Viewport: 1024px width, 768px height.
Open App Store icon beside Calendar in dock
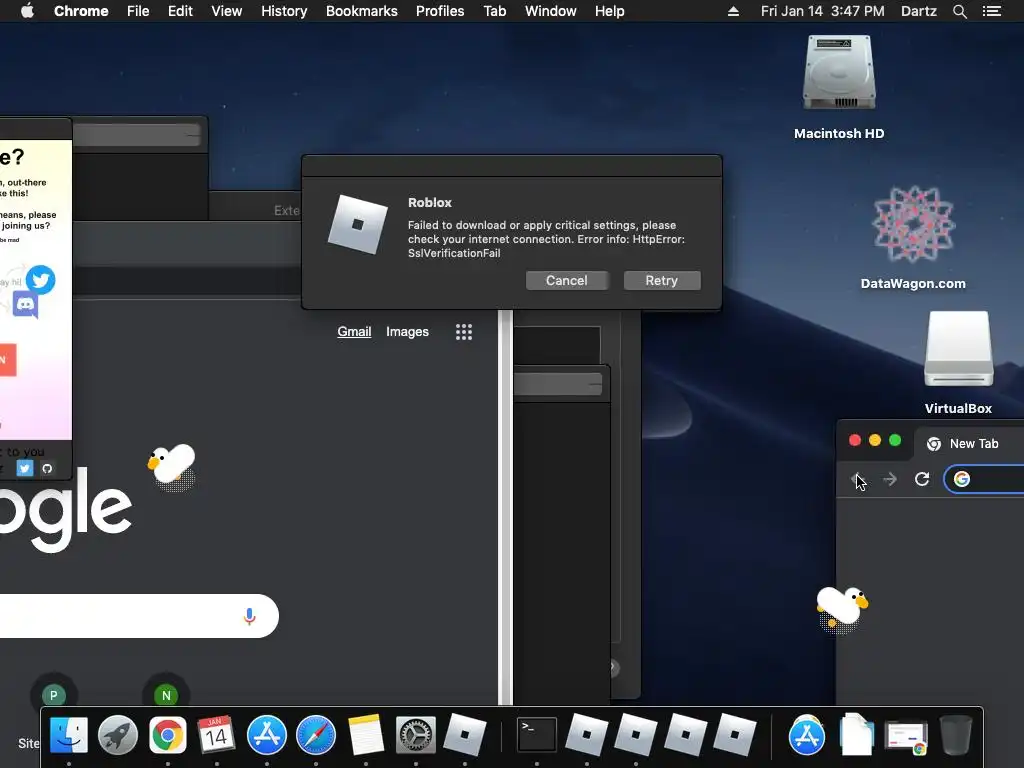click(266, 735)
